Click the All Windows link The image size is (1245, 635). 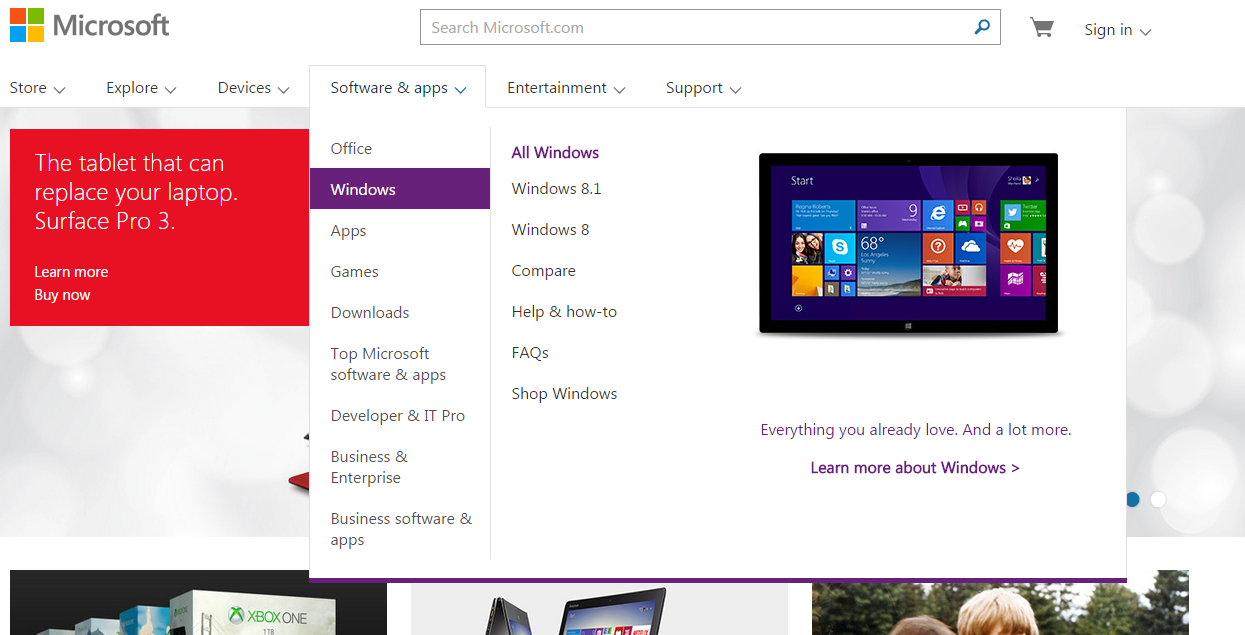[x=555, y=153]
